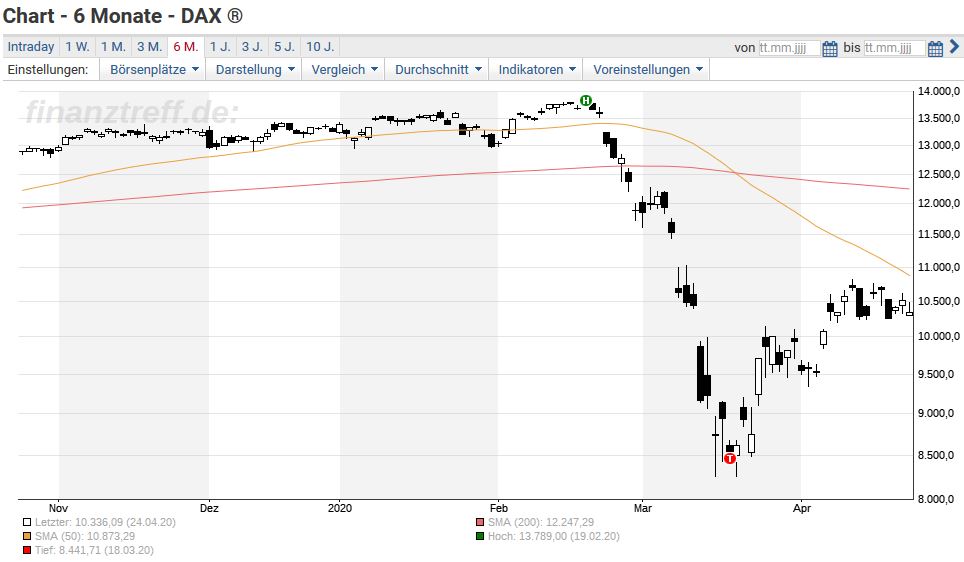Switch to the 5 J. tab

284,47
